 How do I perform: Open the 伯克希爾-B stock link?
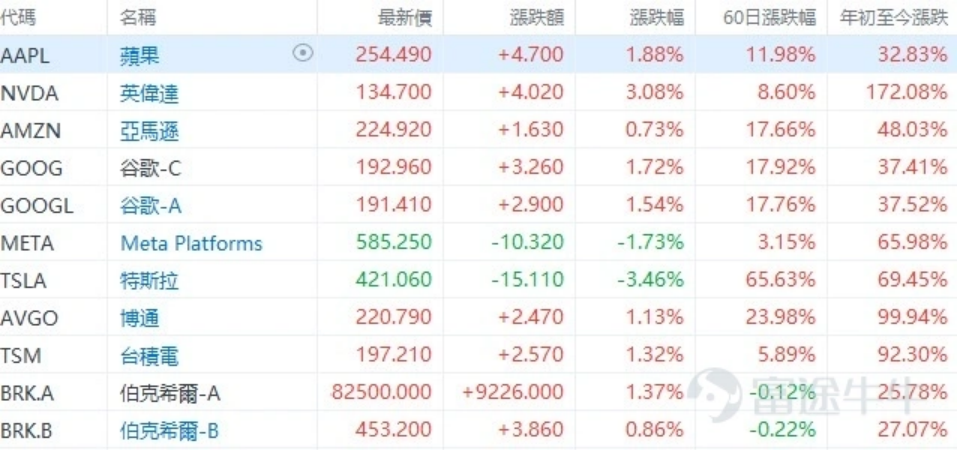click(x=170, y=430)
